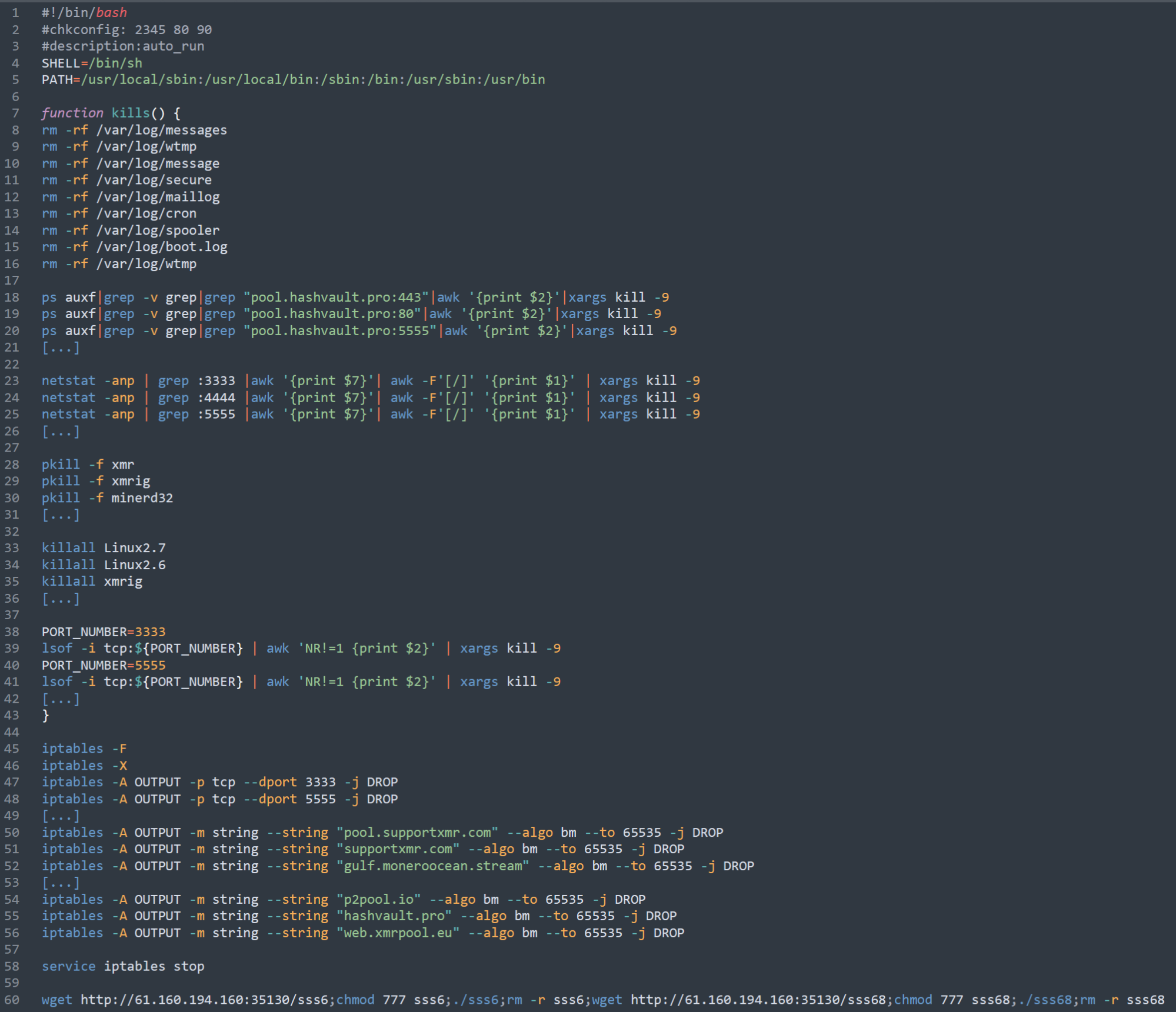Click line number 43 in the gutter

click(x=12, y=715)
